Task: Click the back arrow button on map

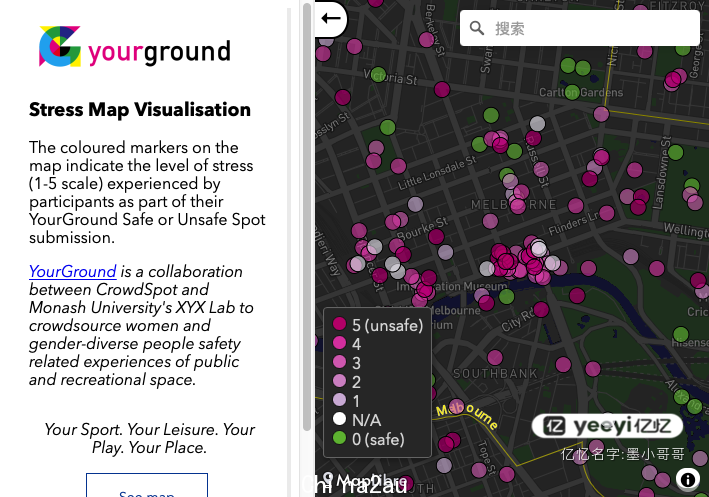Action: [331, 19]
